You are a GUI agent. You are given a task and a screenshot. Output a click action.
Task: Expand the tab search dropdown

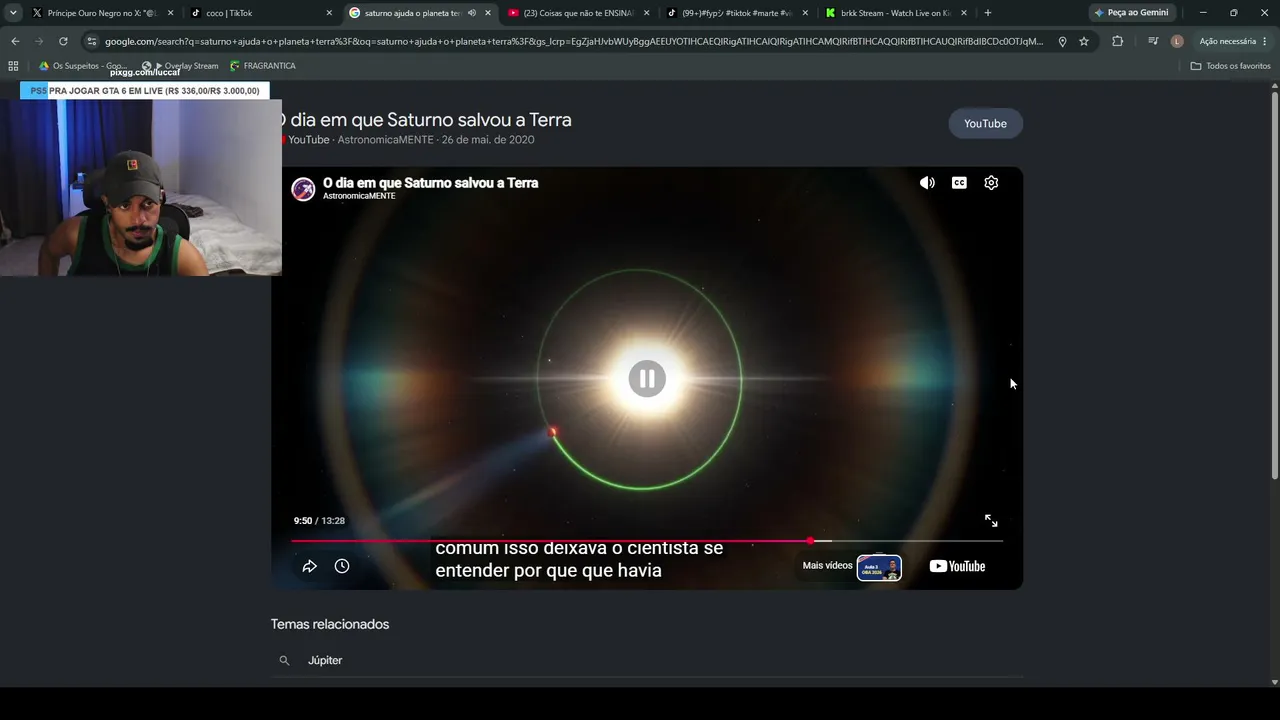pos(13,13)
